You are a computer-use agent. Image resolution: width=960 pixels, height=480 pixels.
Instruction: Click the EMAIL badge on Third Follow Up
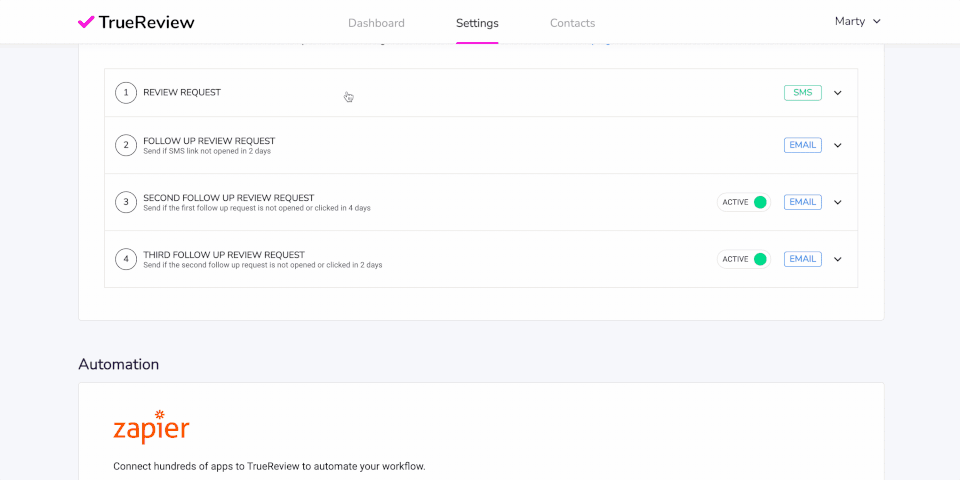(x=802, y=259)
